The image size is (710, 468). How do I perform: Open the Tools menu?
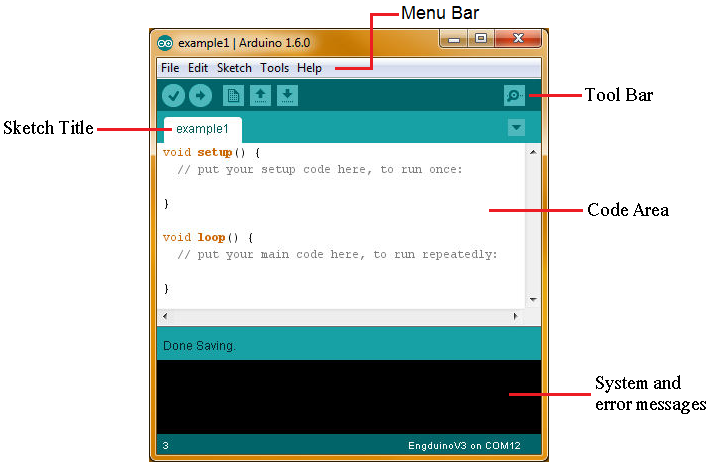[x=274, y=68]
